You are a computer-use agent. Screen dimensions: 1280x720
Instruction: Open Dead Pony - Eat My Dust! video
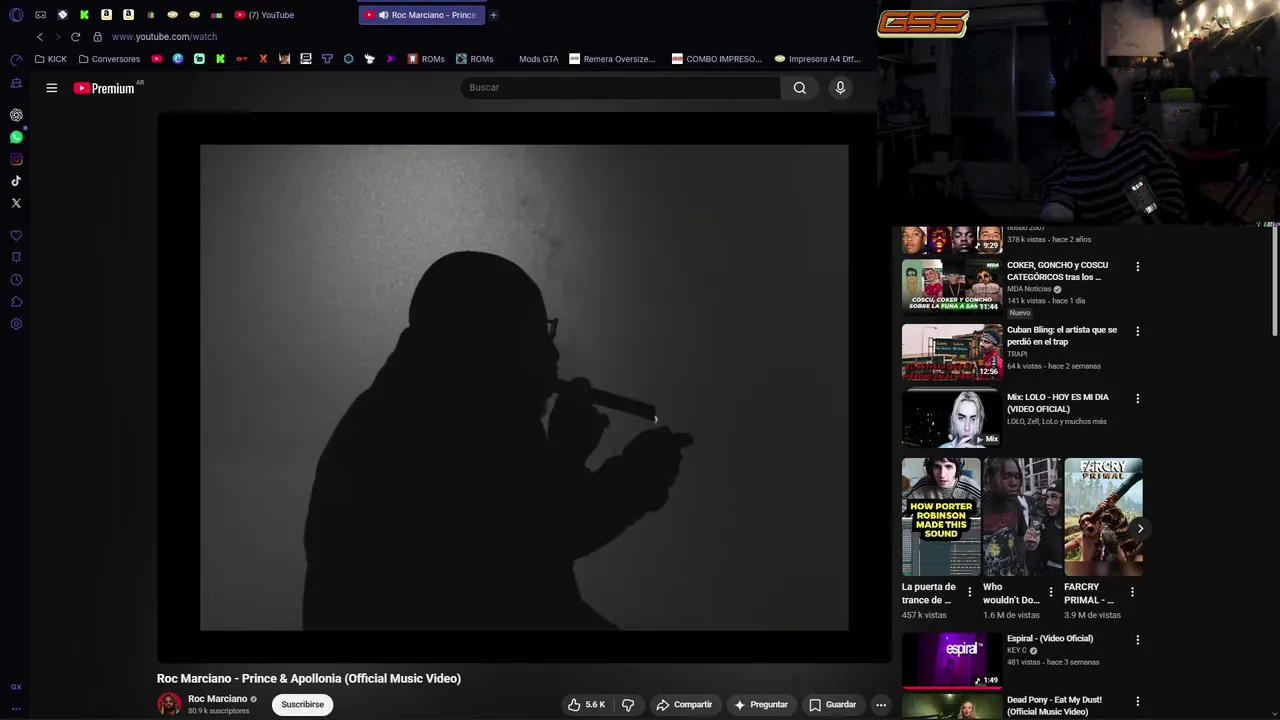[1054, 706]
